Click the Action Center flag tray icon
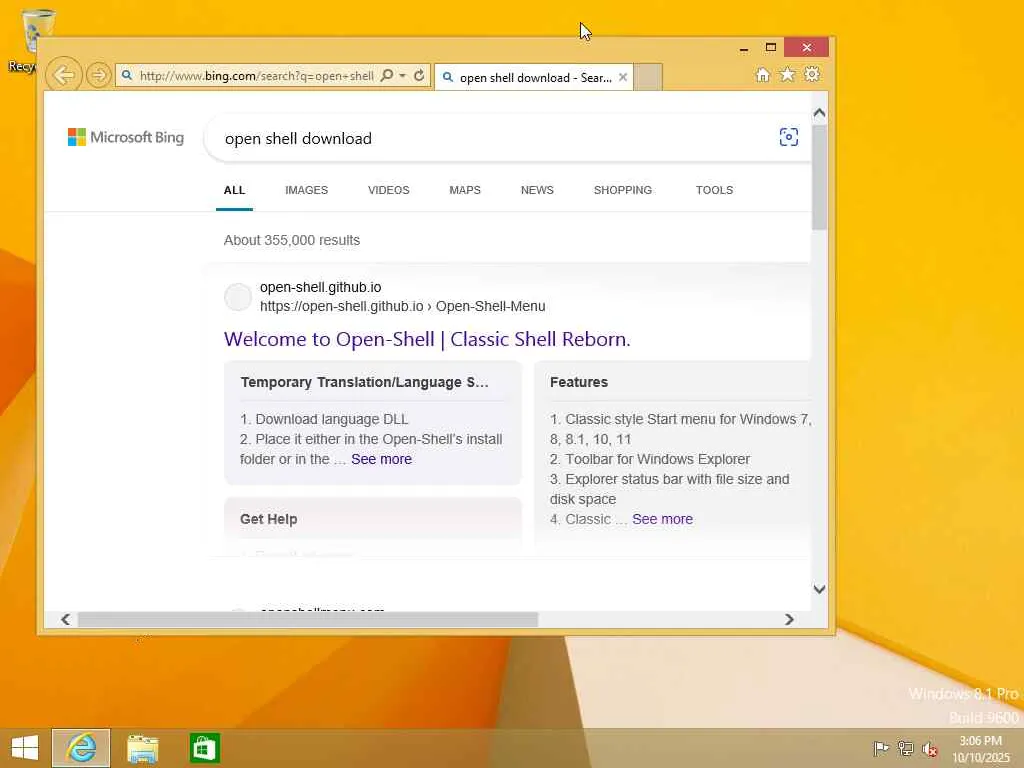Screen dimensions: 1024x768 tap(881, 748)
